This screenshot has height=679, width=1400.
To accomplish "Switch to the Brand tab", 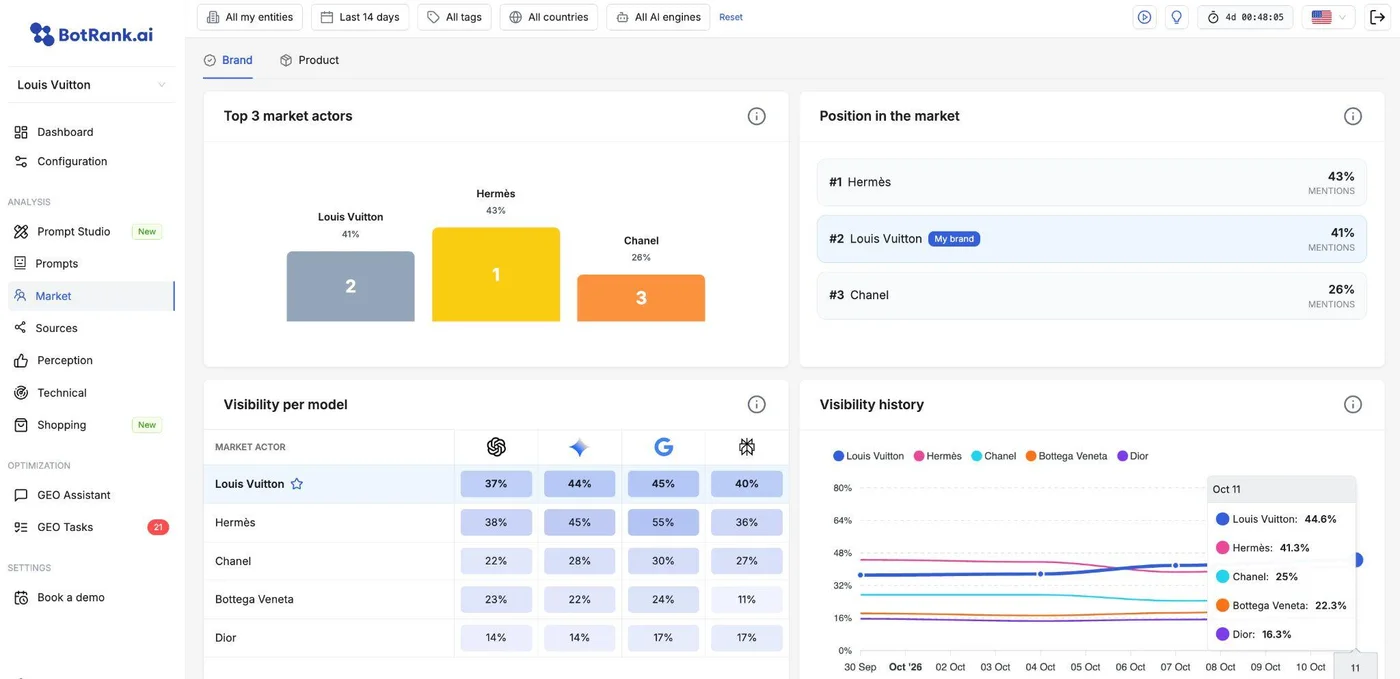I will 228,60.
